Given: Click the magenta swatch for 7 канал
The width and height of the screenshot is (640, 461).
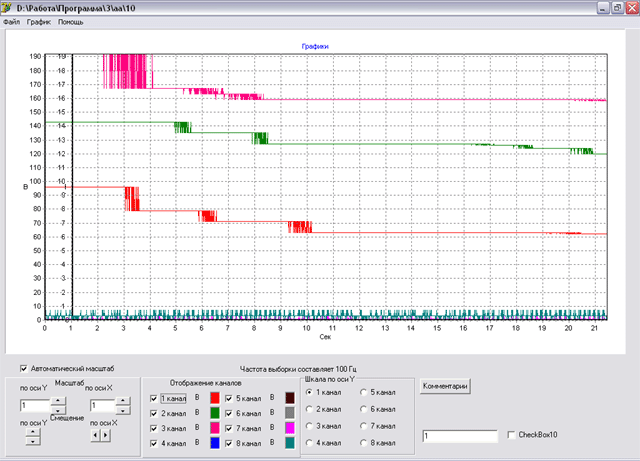Looking at the screenshot, I should coord(290,427).
